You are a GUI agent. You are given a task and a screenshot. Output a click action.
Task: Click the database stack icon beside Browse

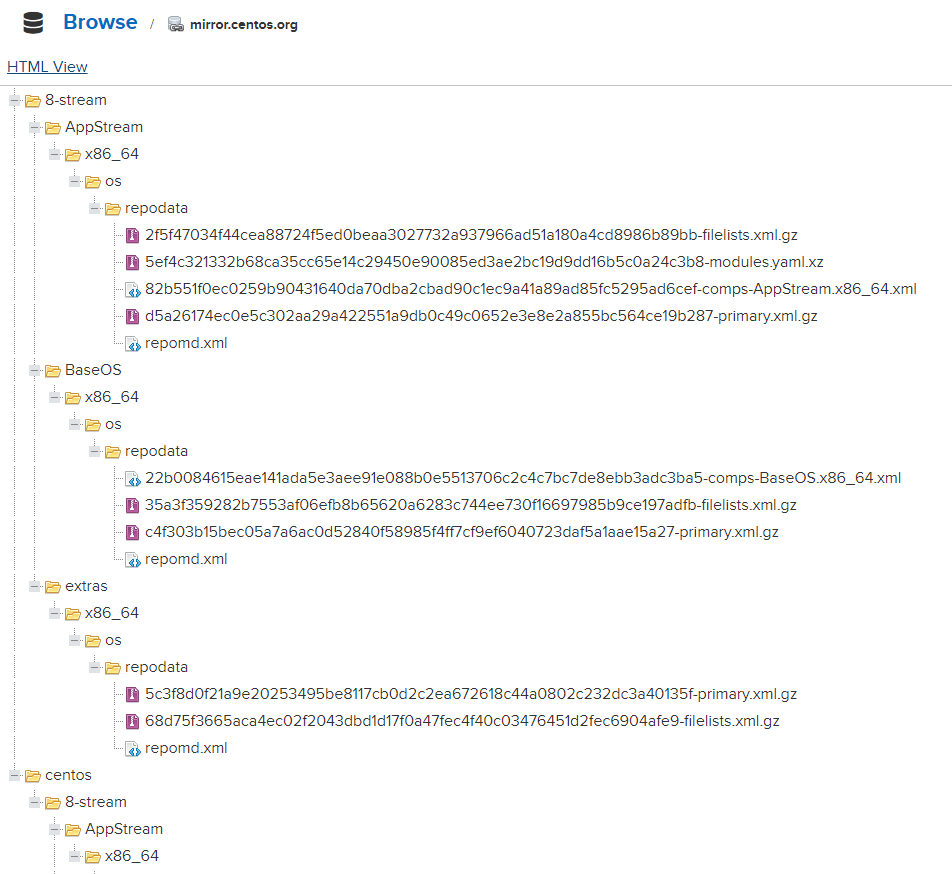(x=33, y=23)
